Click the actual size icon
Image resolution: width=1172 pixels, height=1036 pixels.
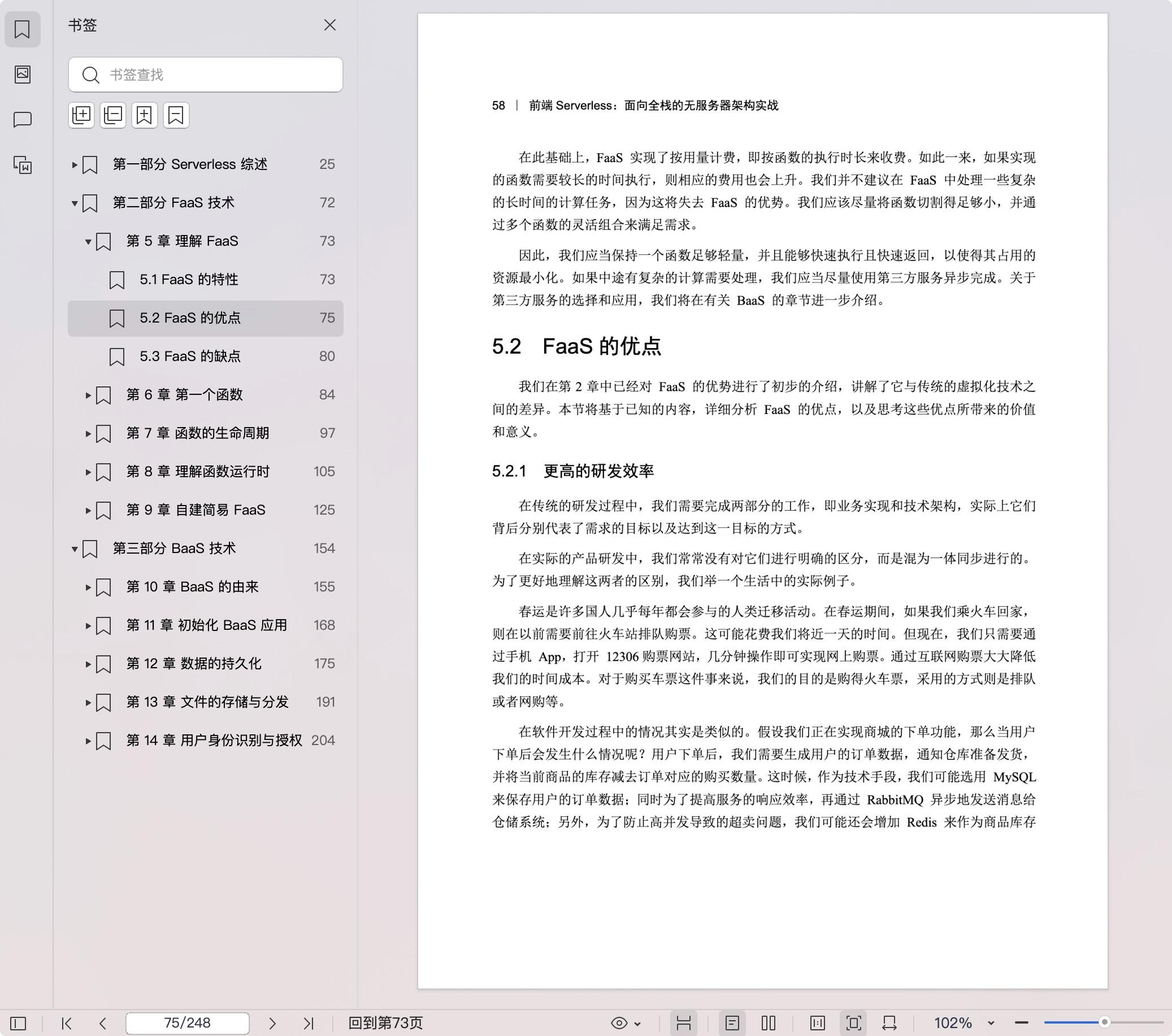click(818, 1024)
